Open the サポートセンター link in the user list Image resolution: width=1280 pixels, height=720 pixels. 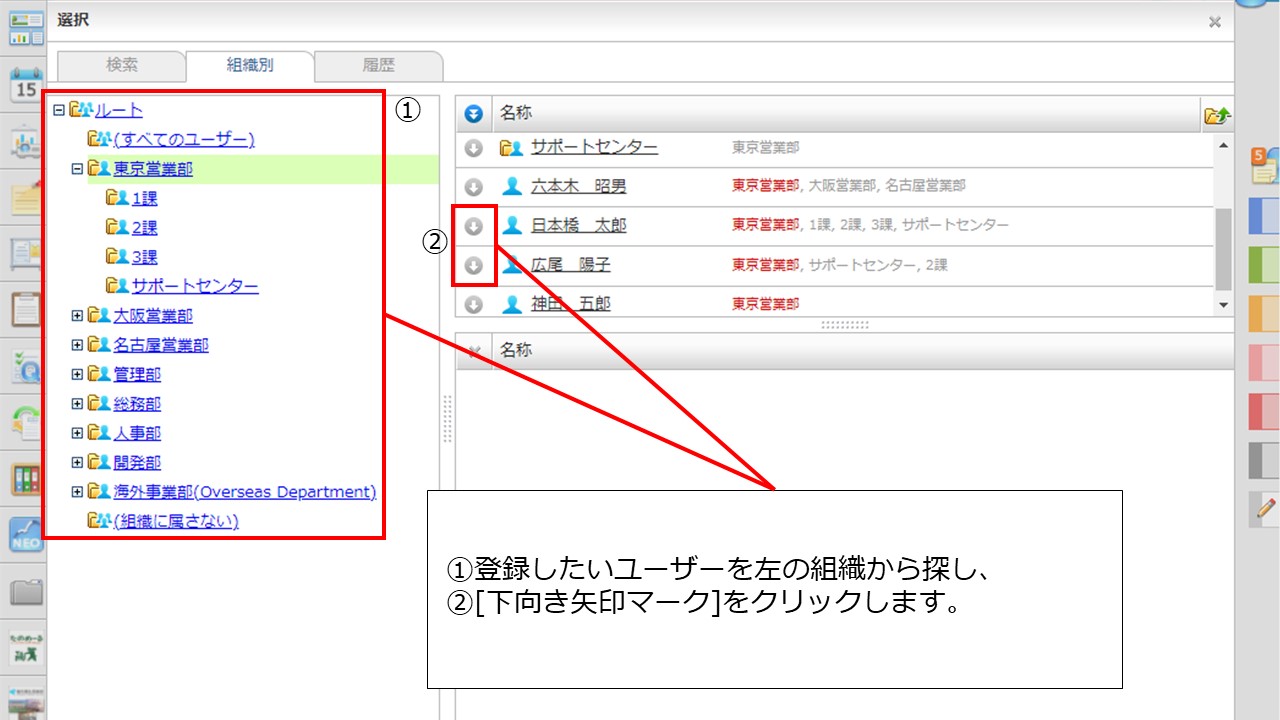(594, 148)
